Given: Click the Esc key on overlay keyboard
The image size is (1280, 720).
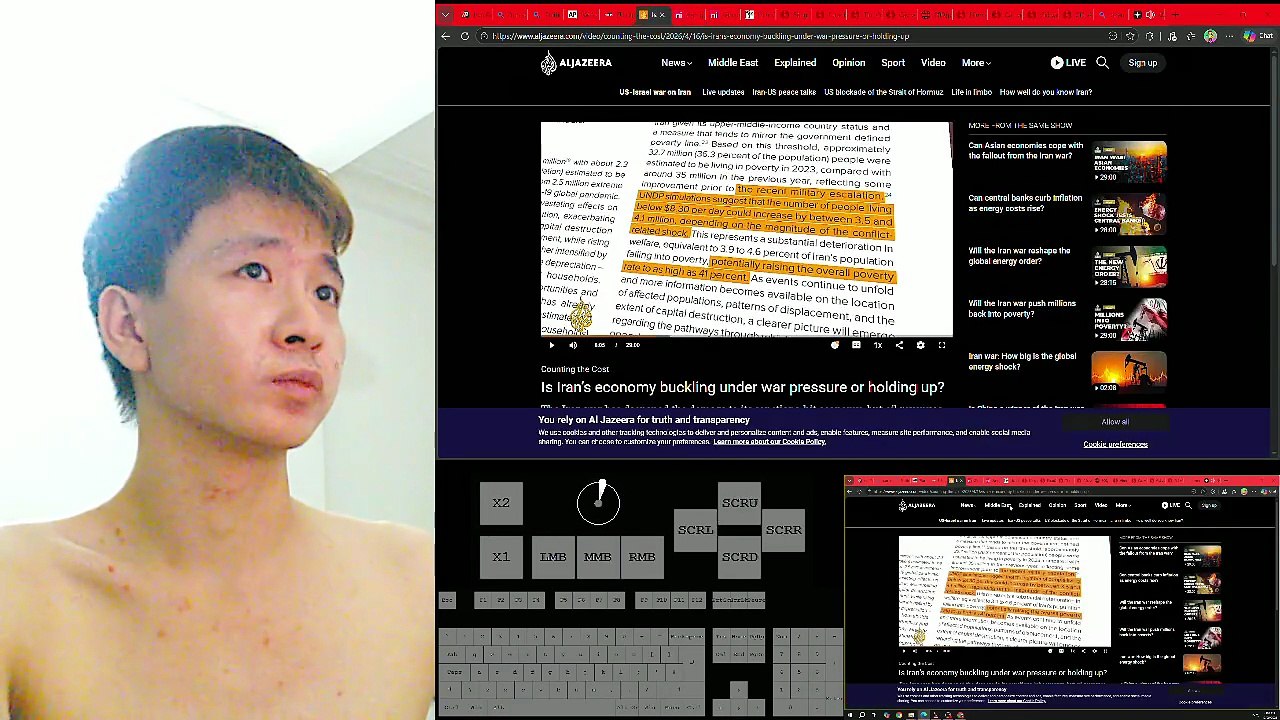Looking at the screenshot, I should [x=447, y=600].
